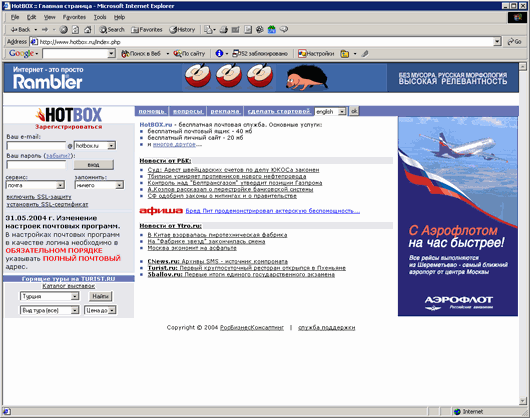Click the Google toolbar search input box
530x418 pixels.
(x=76, y=53)
